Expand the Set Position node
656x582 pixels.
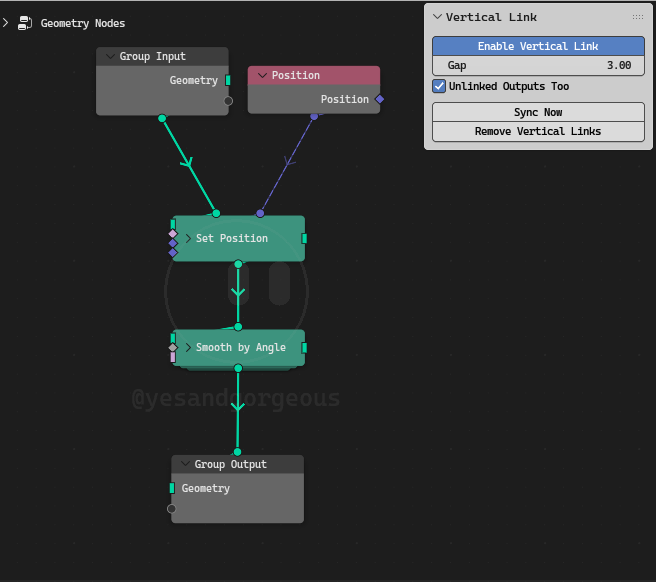point(188,238)
